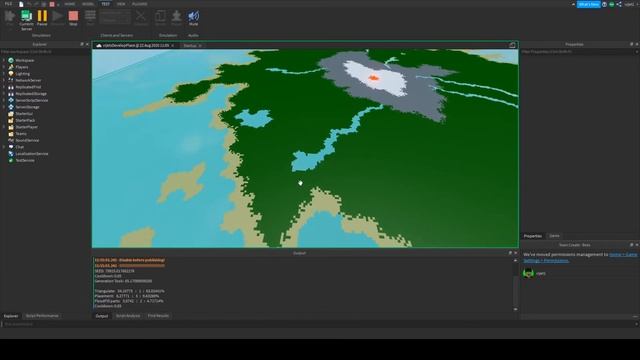Switch to Explorer tab at bottom left
This screenshot has height=360, width=640.
tap(11, 316)
